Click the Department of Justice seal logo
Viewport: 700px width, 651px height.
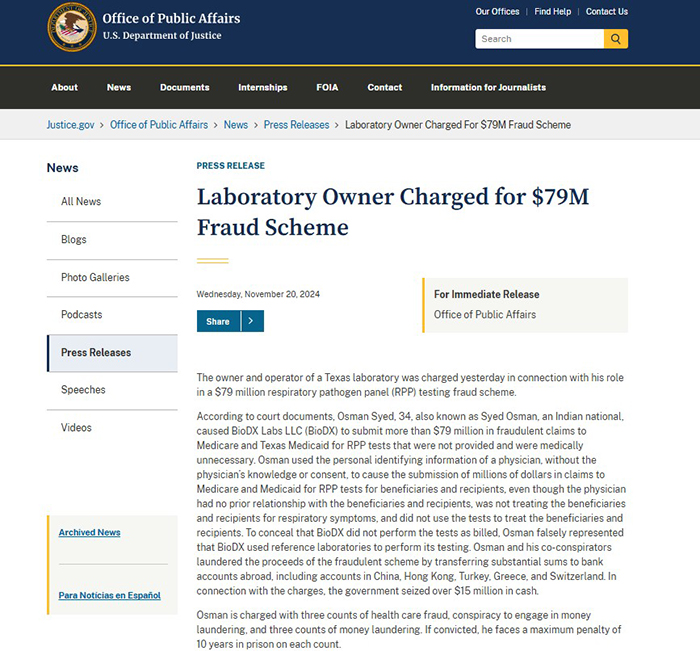pos(72,27)
